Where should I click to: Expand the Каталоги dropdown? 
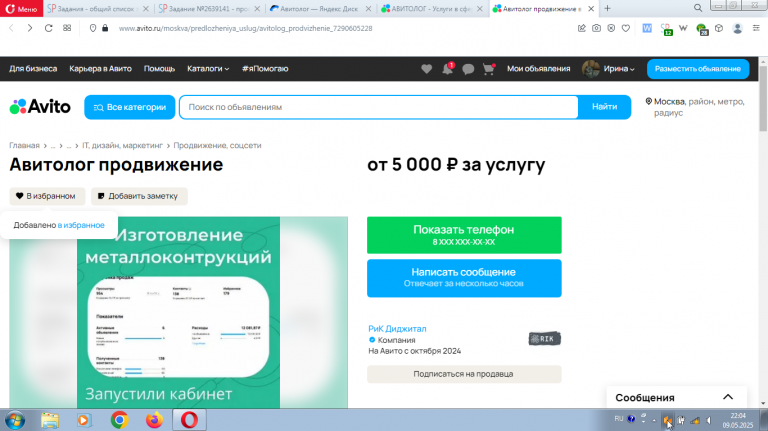point(208,69)
